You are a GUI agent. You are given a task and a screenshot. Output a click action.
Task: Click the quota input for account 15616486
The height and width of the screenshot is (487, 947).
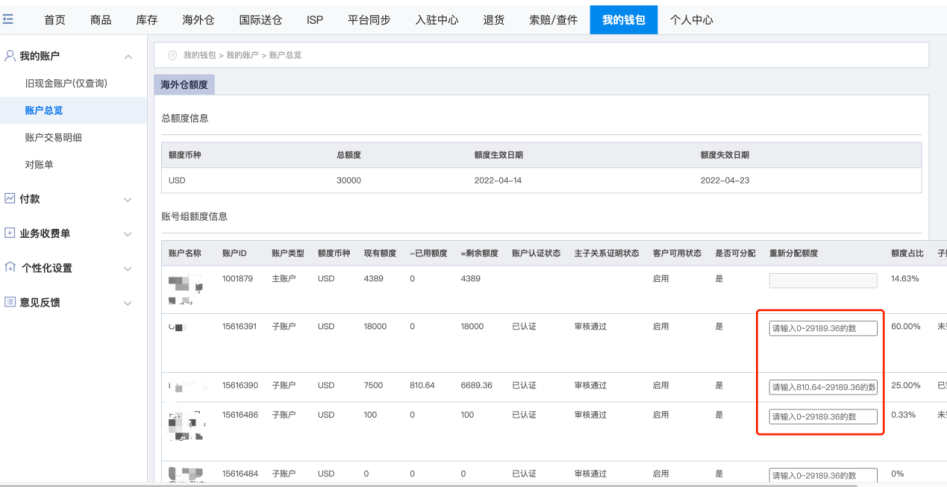pyautogui.click(x=823, y=417)
